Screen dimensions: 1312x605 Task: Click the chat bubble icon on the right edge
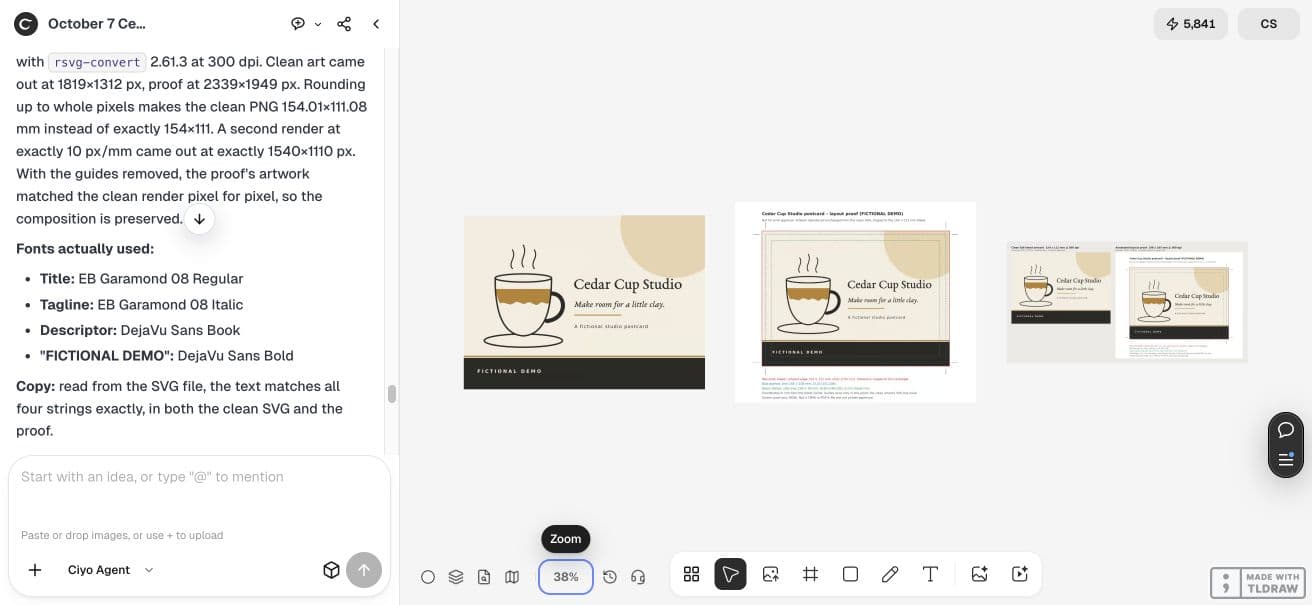pos(1286,430)
